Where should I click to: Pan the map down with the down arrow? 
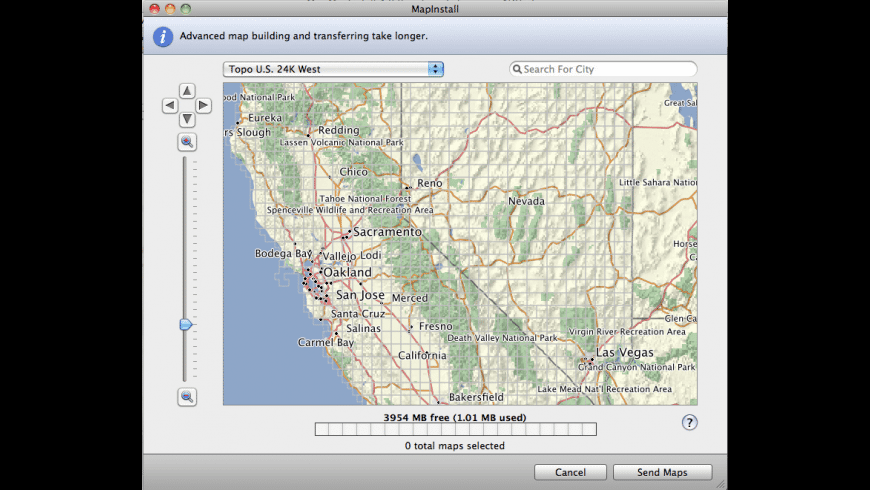(x=187, y=119)
